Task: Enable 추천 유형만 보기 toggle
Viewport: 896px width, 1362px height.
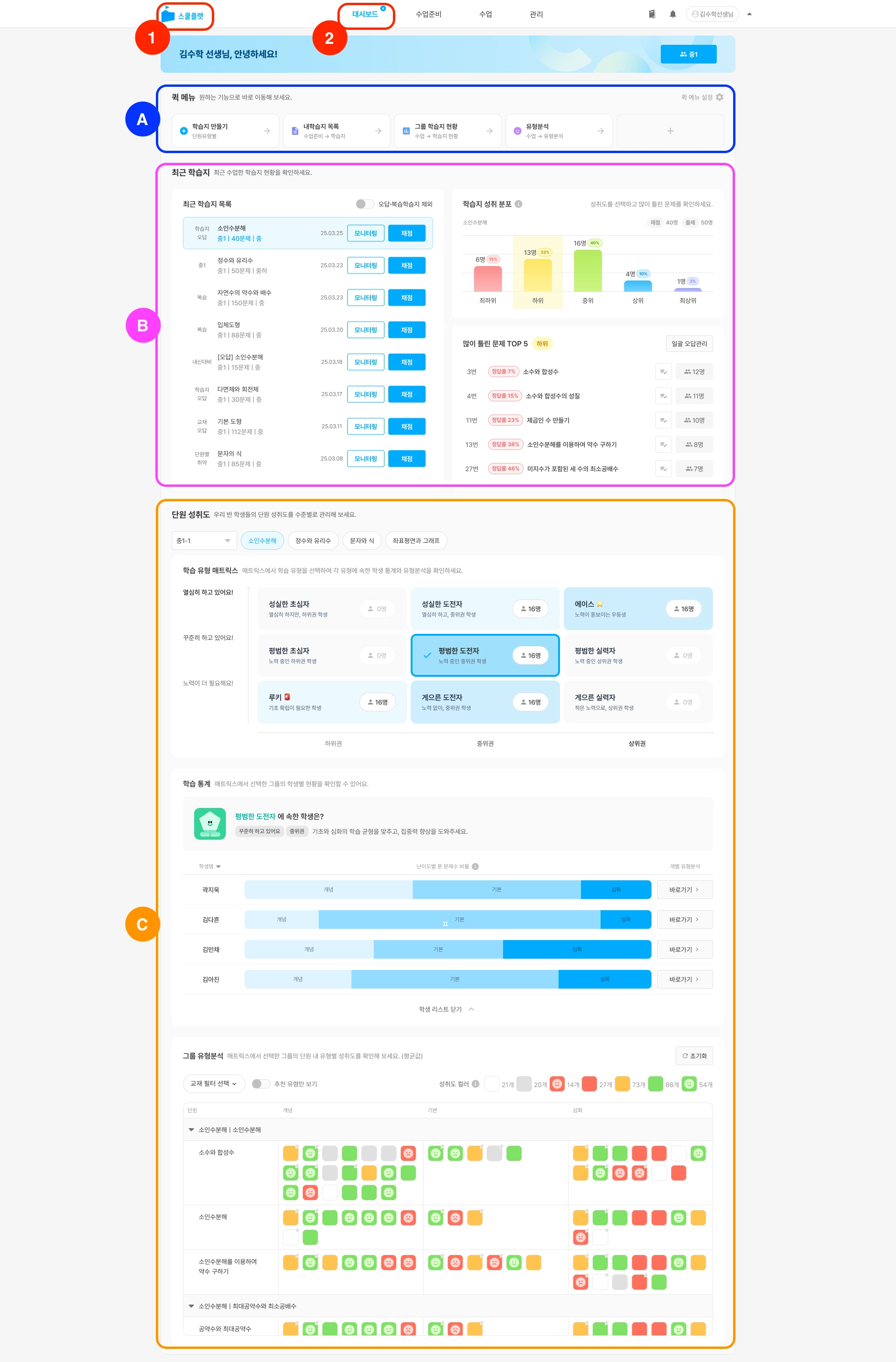Action: point(261,1084)
